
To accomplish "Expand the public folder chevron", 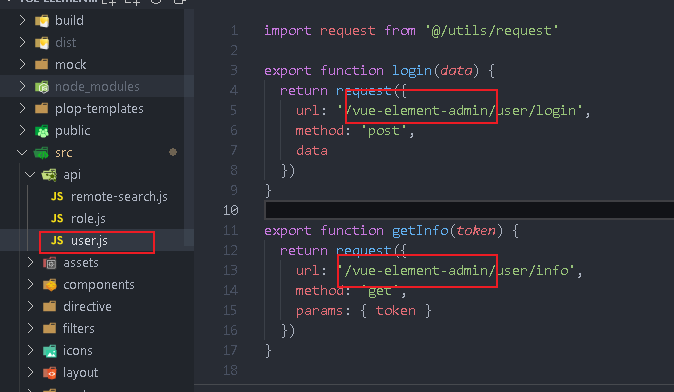I will click(22, 130).
